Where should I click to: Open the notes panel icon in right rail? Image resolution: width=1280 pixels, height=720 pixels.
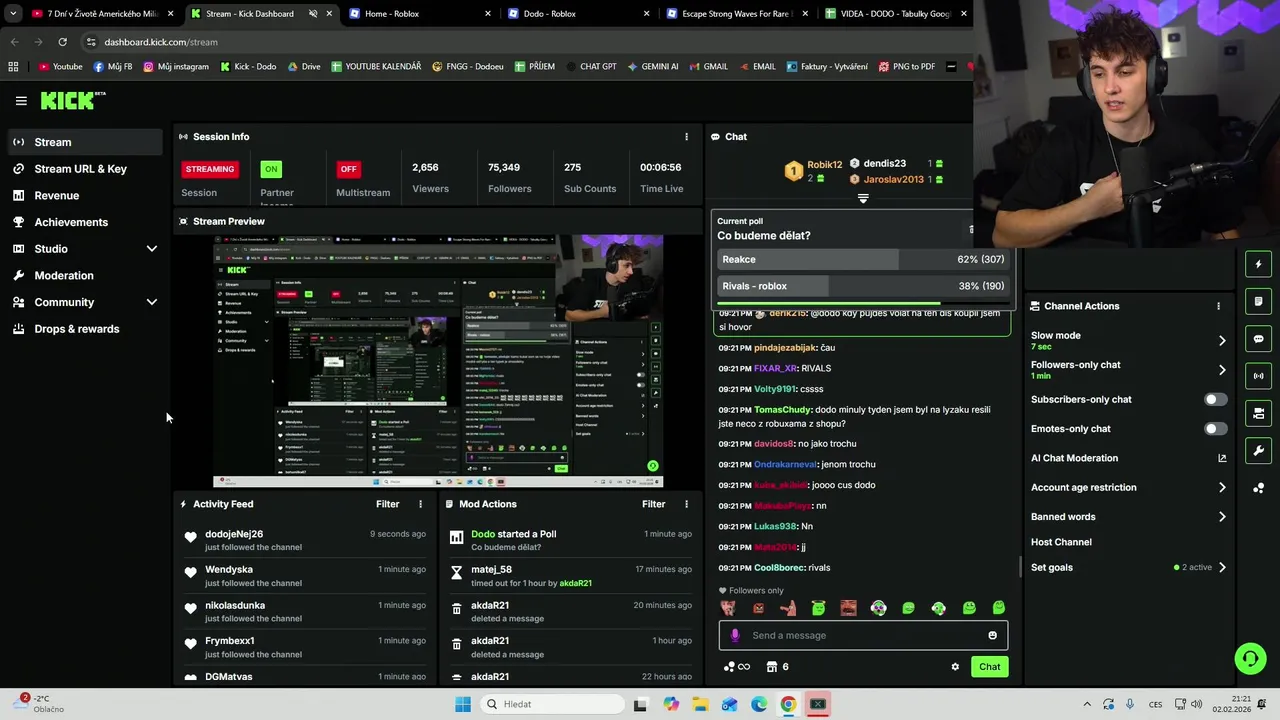click(x=1258, y=301)
